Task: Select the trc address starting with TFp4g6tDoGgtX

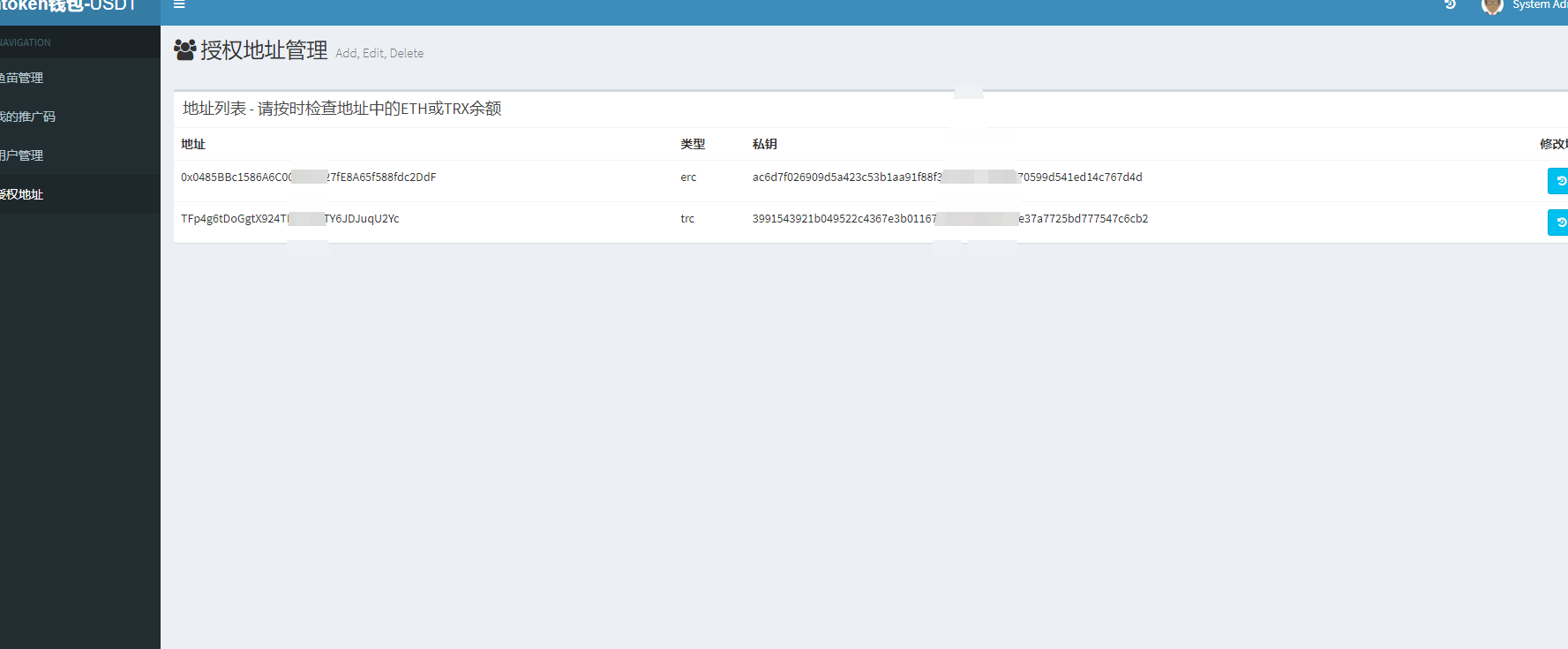Action: 290,219
